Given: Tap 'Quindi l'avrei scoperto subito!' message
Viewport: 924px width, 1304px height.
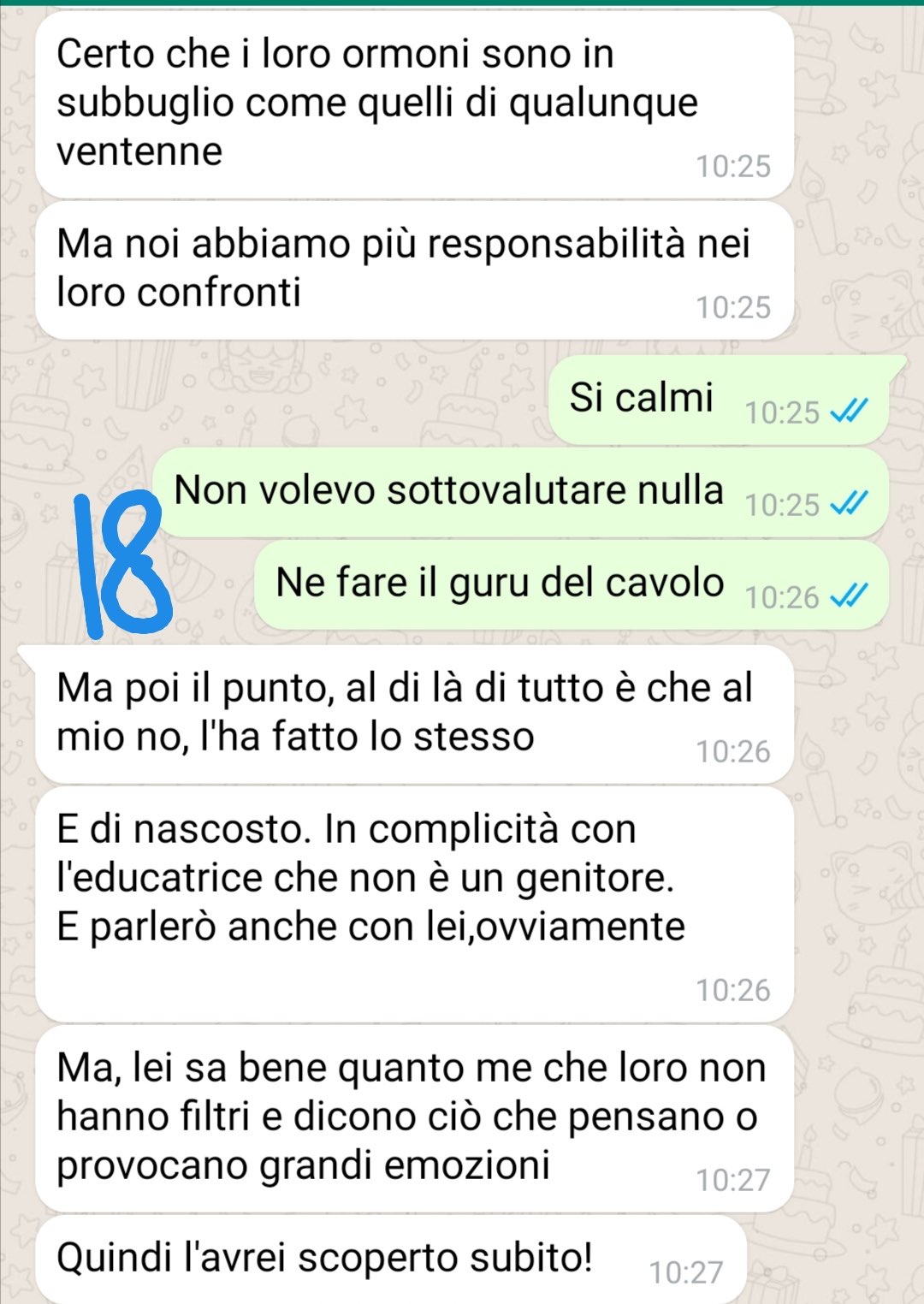Looking at the screenshot, I should tap(390, 1260).
